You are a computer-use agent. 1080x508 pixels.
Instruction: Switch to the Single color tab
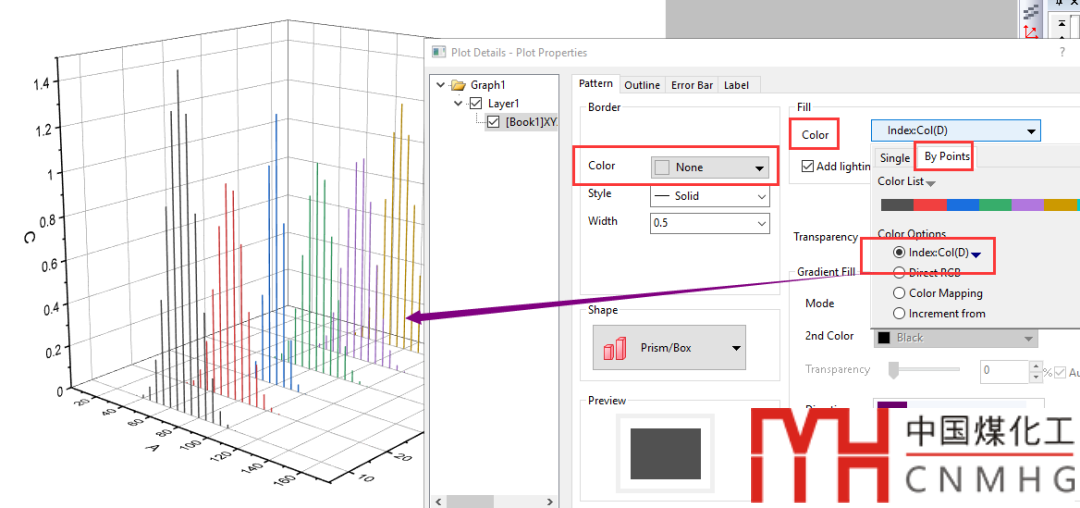click(894, 158)
